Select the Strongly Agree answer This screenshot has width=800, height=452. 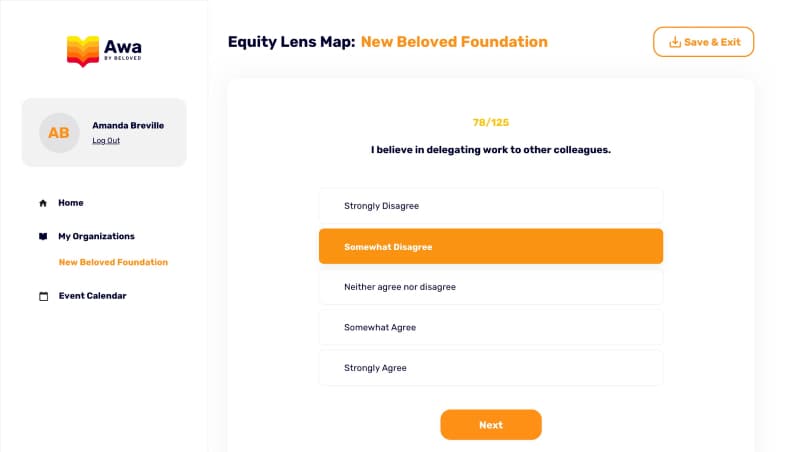490,368
